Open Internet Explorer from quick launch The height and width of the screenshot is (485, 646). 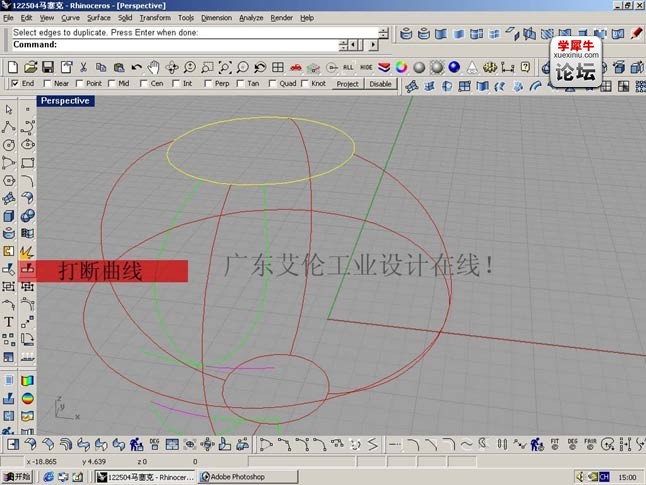pyautogui.click(x=48, y=477)
